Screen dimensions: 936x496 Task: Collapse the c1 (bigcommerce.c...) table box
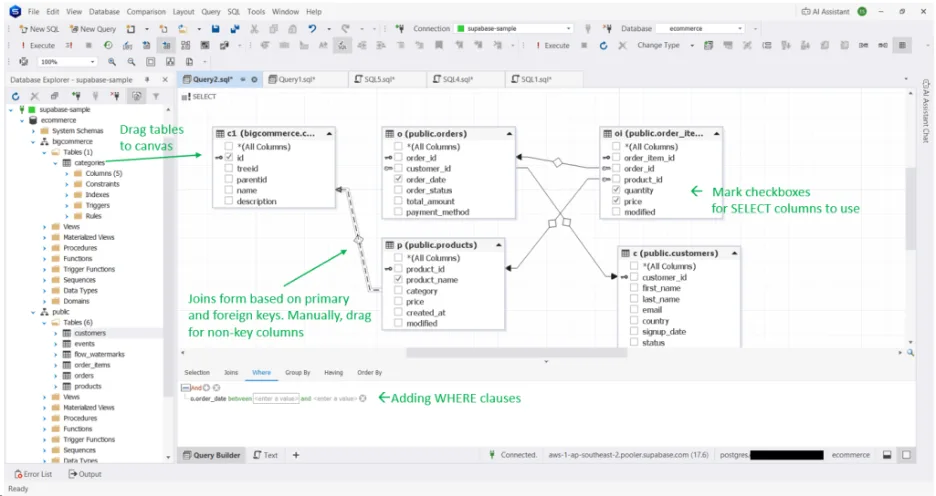(329, 134)
